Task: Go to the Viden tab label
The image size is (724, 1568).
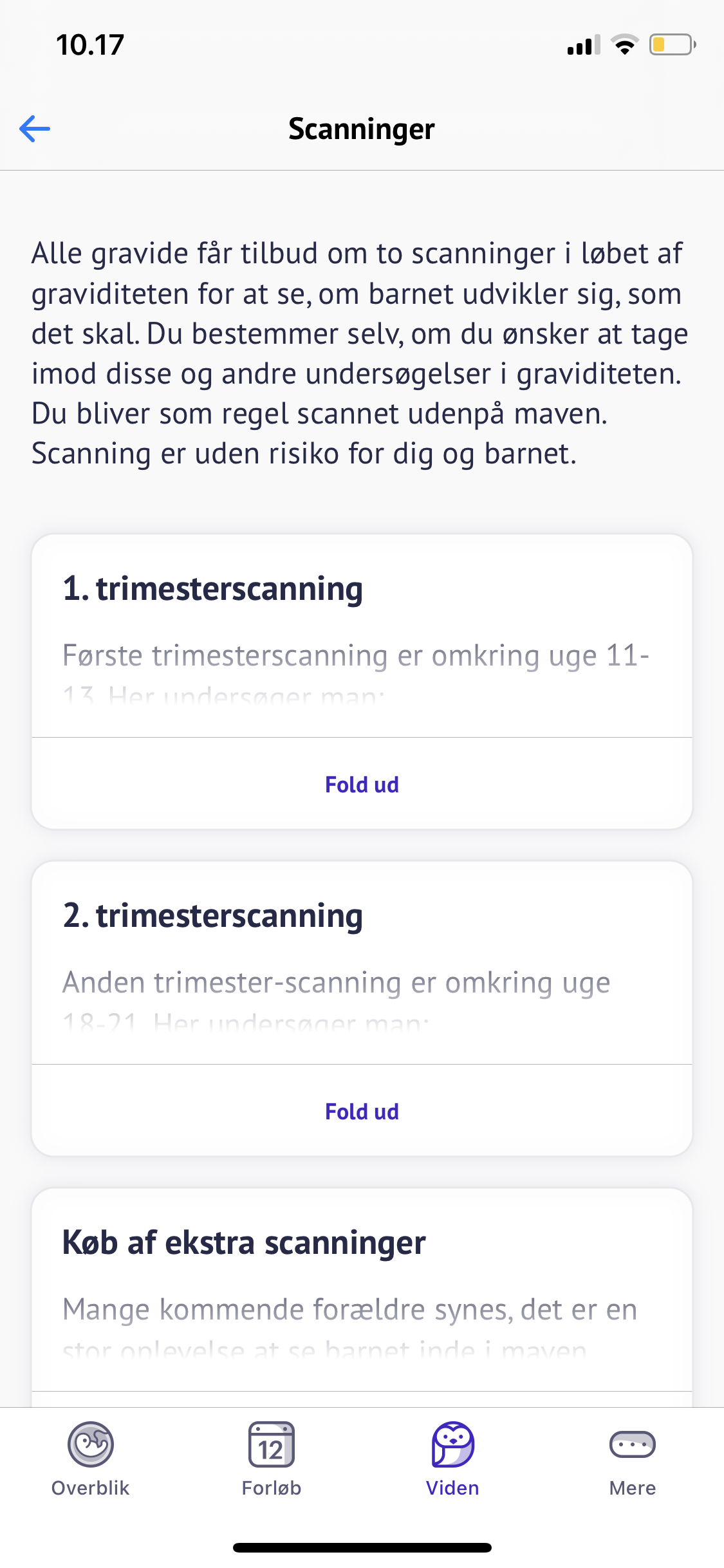Action: click(x=452, y=1488)
